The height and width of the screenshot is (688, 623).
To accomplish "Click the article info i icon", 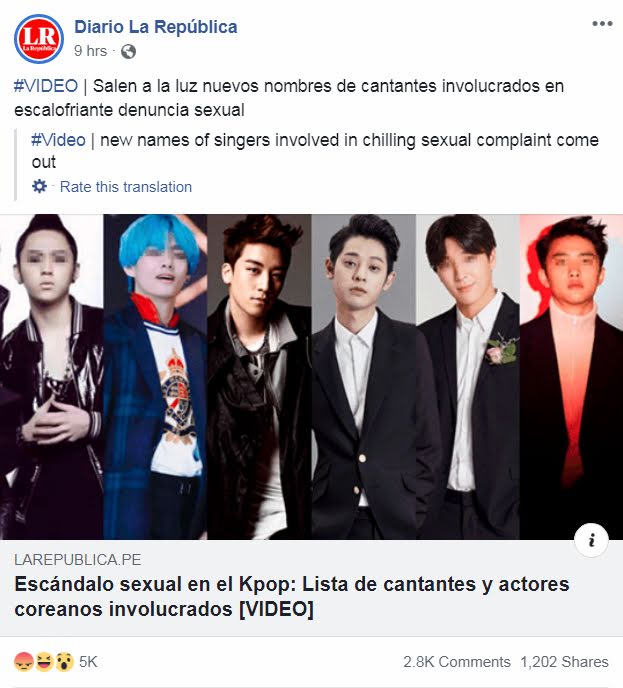I will tap(591, 540).
